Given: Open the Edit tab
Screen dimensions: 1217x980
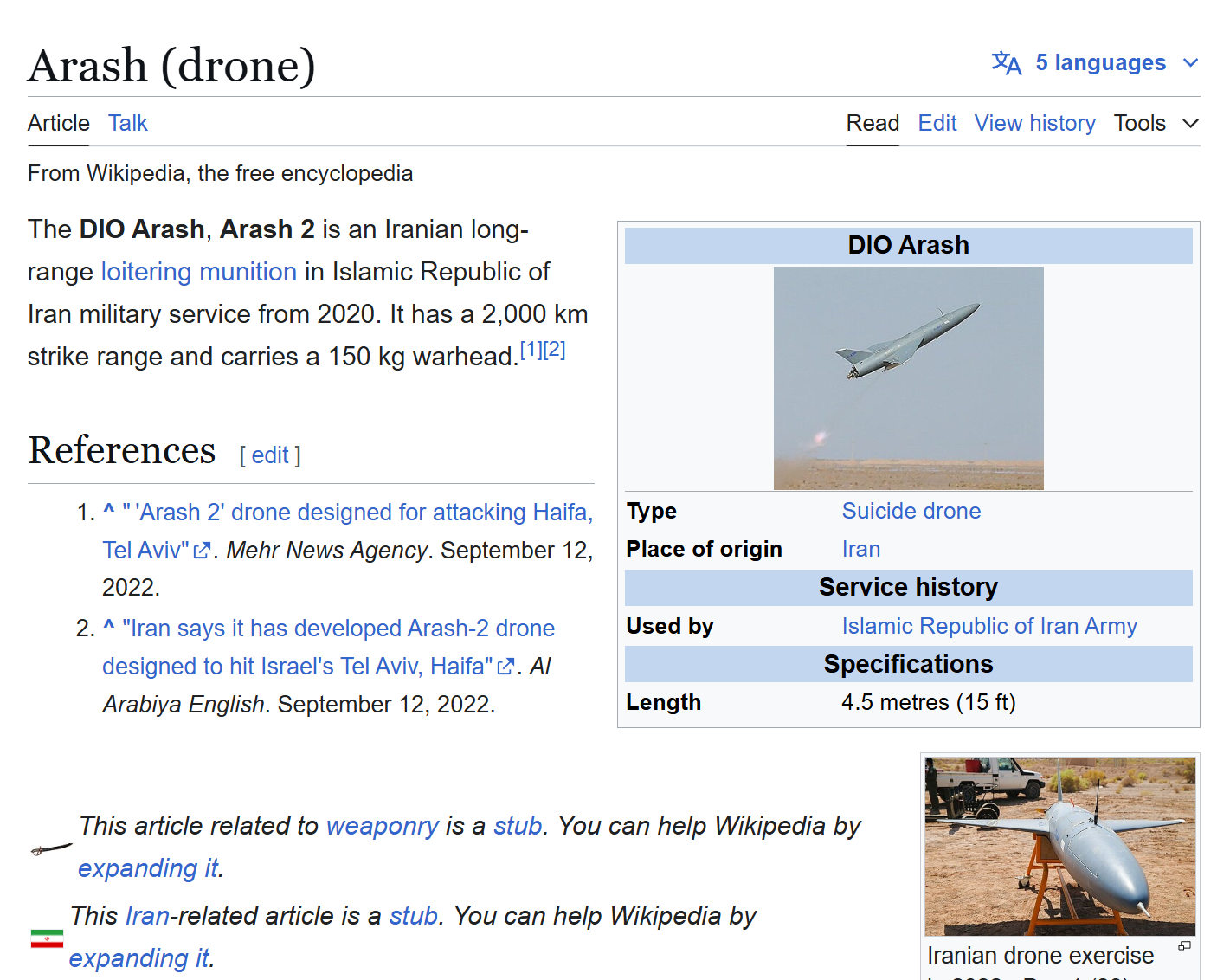Looking at the screenshot, I should 937,123.
